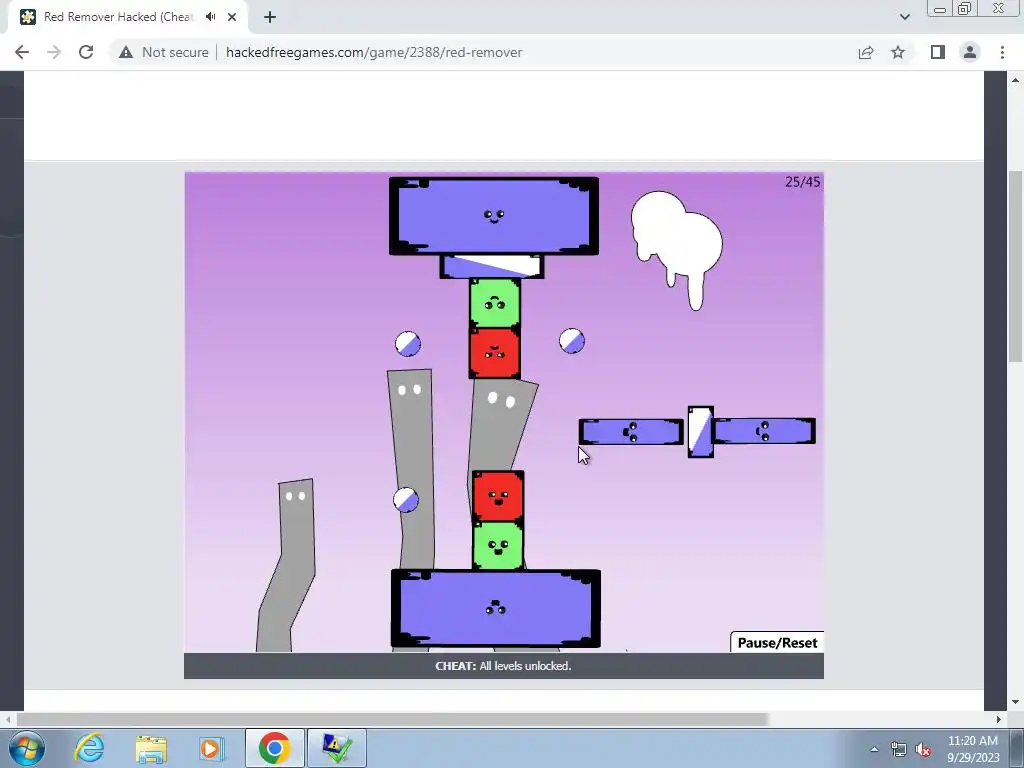Select the Red Remover Hacked tab
Image resolution: width=1024 pixels, height=768 pixels.
128,17
